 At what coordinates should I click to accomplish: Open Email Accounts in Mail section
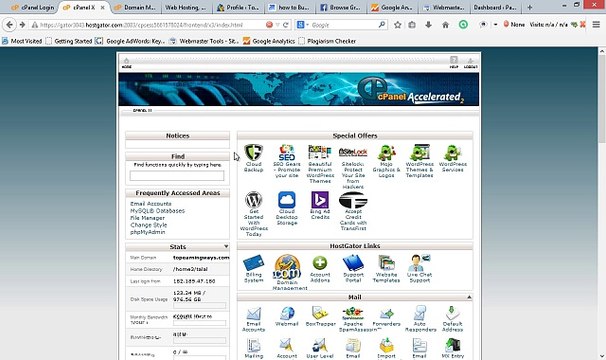[x=254, y=314]
